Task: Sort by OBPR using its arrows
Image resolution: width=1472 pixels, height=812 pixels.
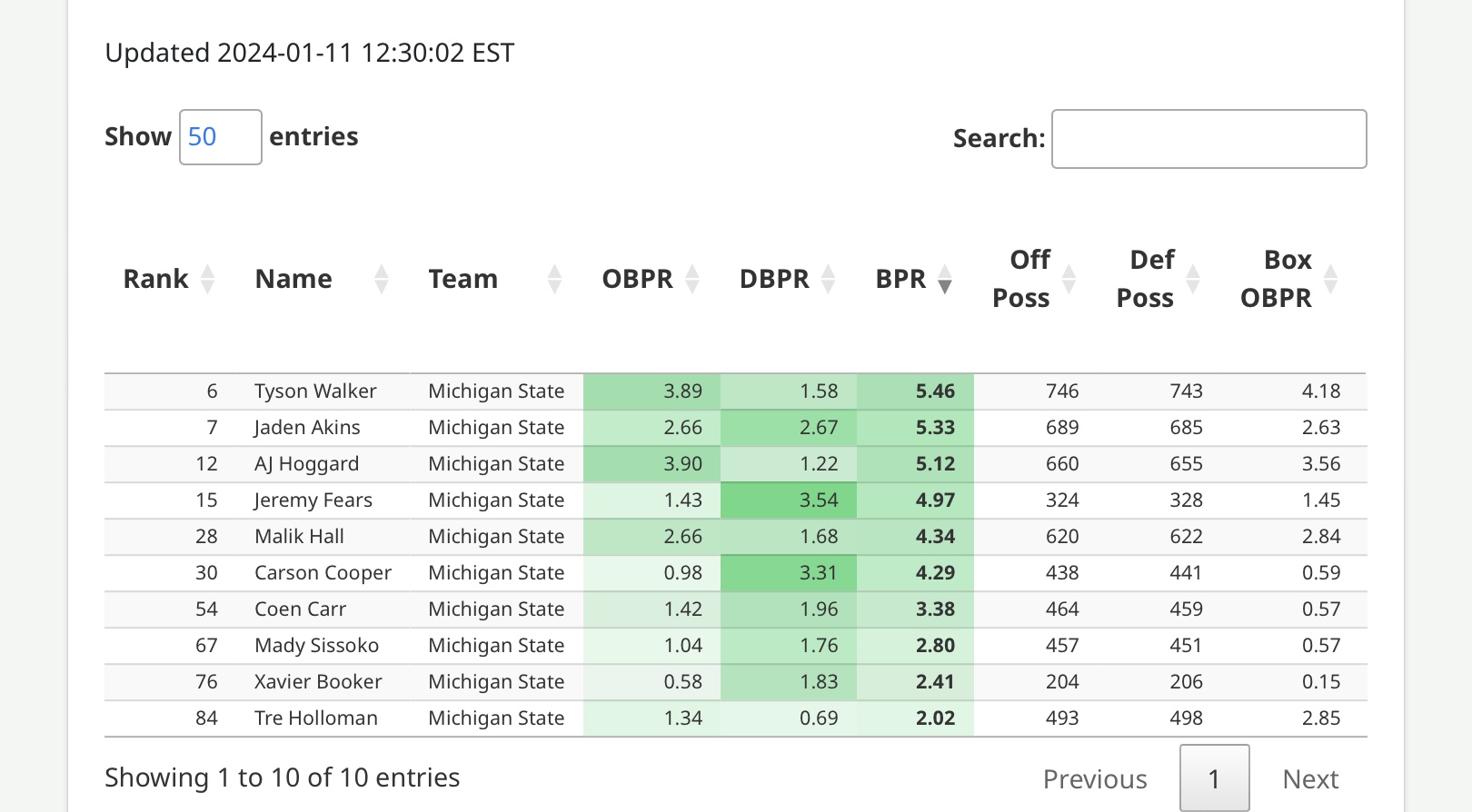Action: point(692,279)
